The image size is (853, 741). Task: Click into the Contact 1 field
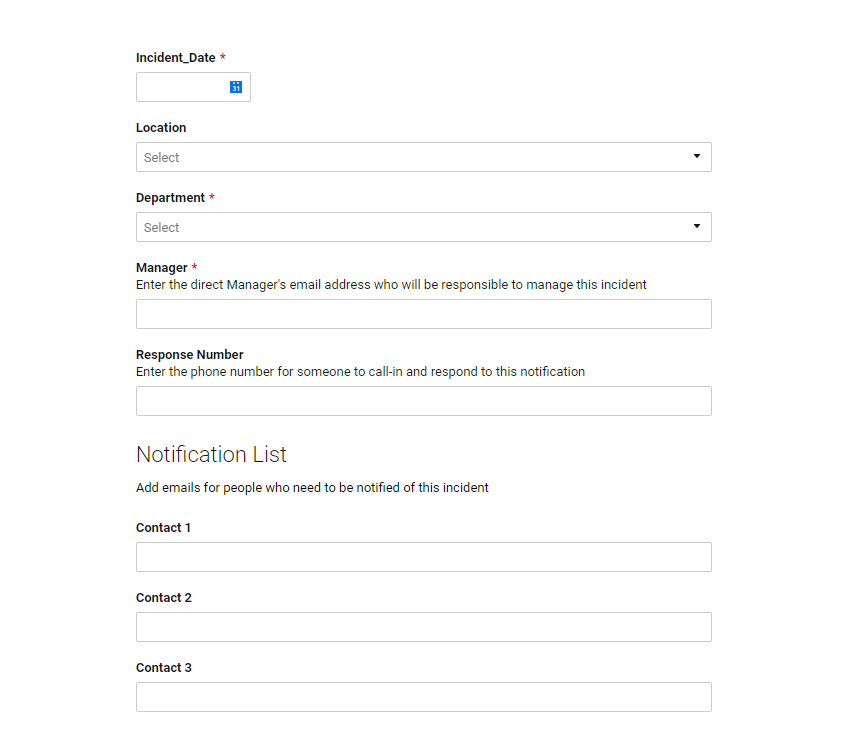coord(423,557)
